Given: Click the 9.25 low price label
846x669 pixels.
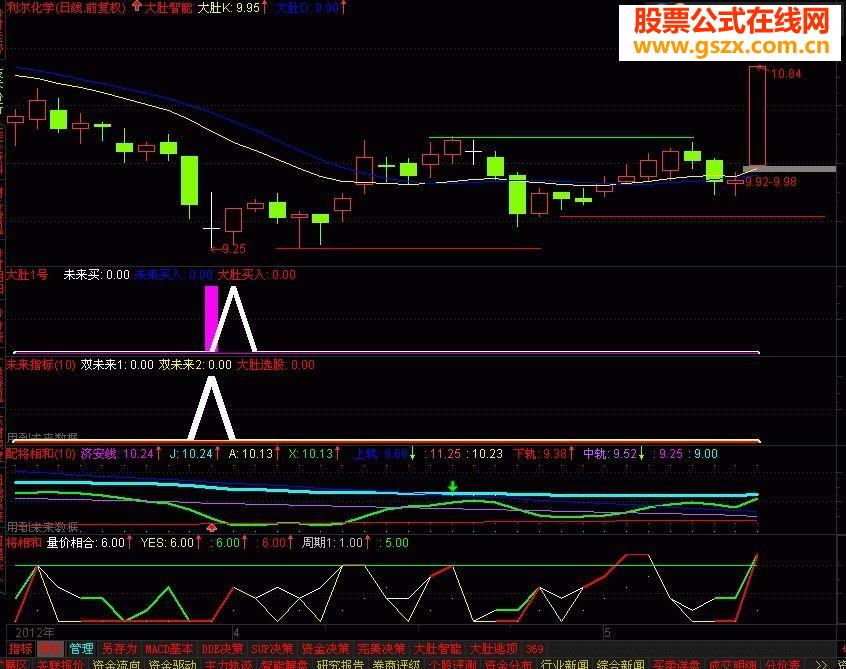Looking at the screenshot, I should point(234,249).
